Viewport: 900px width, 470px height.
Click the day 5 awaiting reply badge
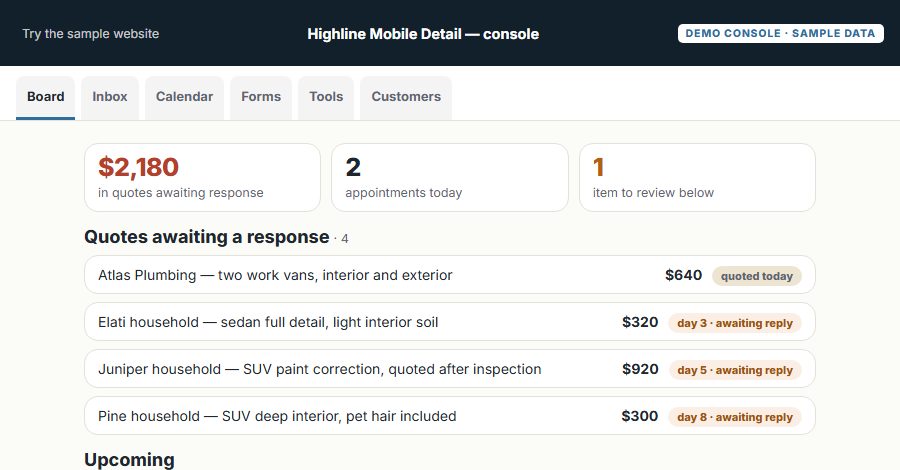735,370
